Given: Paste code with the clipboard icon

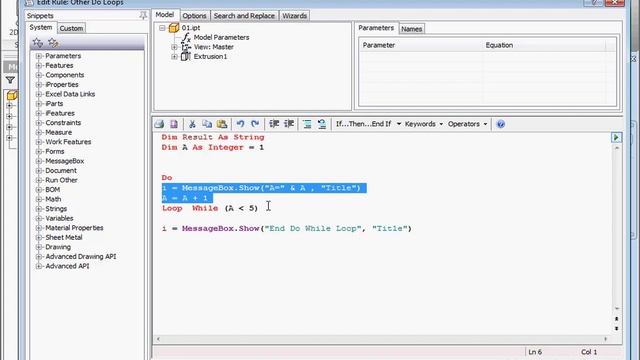Looking at the screenshot, I should coord(222,124).
